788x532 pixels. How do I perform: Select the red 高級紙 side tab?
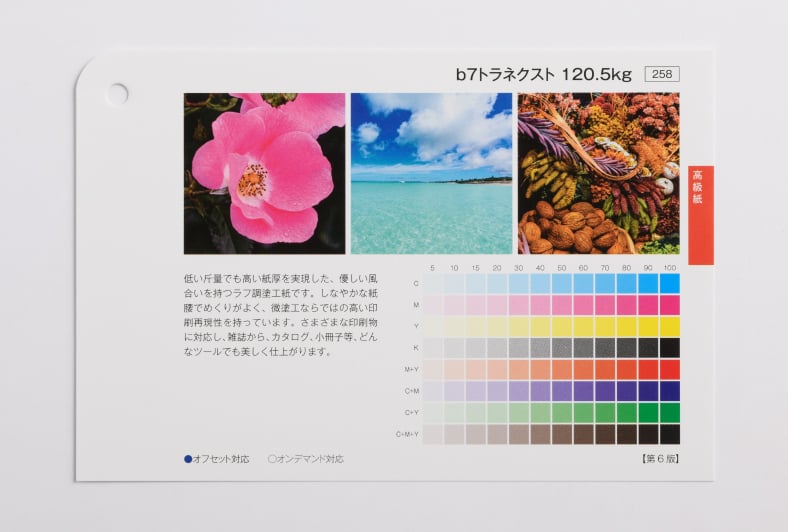click(700, 215)
